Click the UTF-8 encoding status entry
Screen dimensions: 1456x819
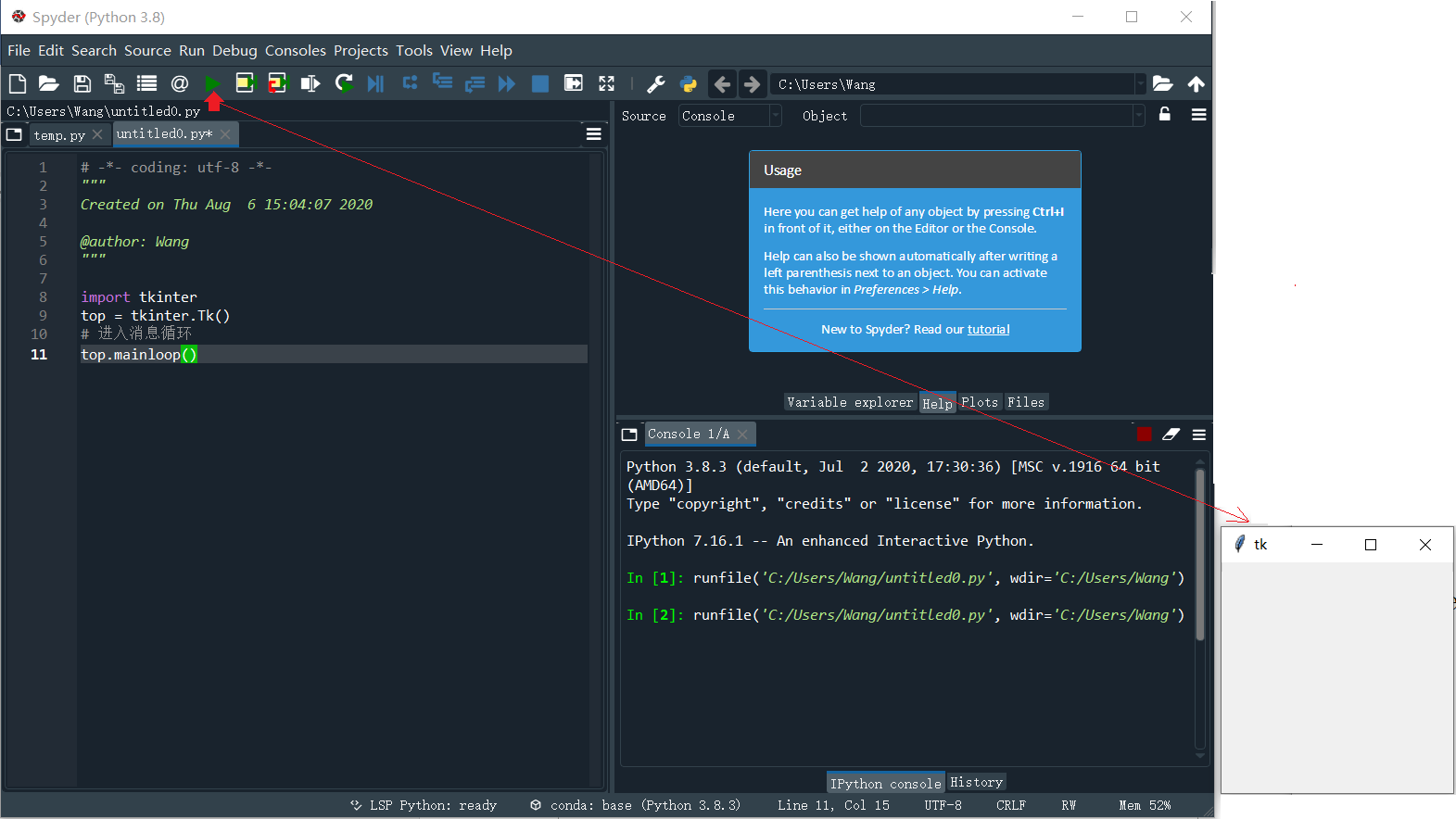point(943,805)
